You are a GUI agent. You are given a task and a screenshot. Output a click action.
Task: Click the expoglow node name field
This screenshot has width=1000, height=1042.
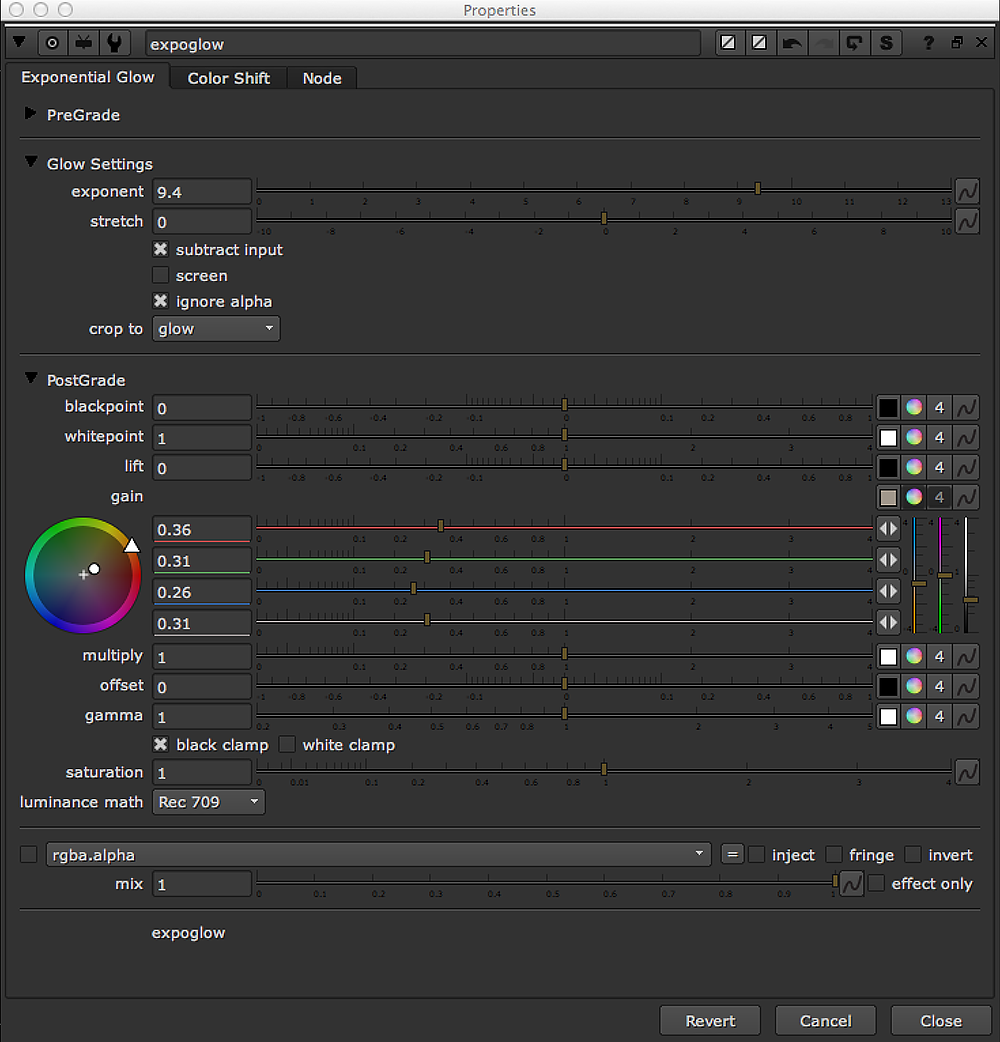(423, 44)
